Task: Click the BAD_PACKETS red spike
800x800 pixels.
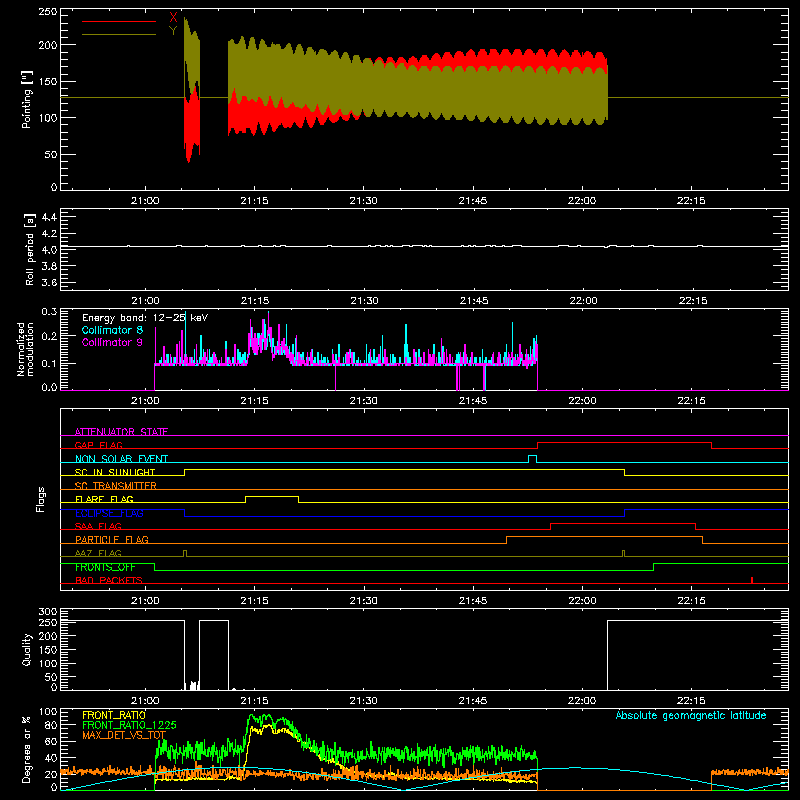Action: click(752, 580)
